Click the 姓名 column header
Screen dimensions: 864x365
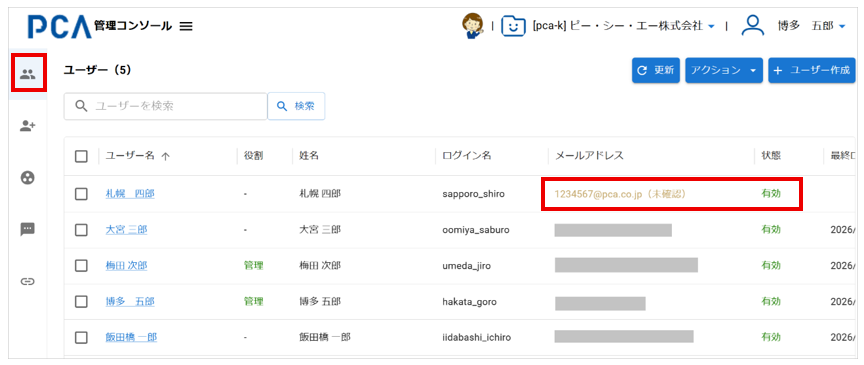(x=309, y=156)
